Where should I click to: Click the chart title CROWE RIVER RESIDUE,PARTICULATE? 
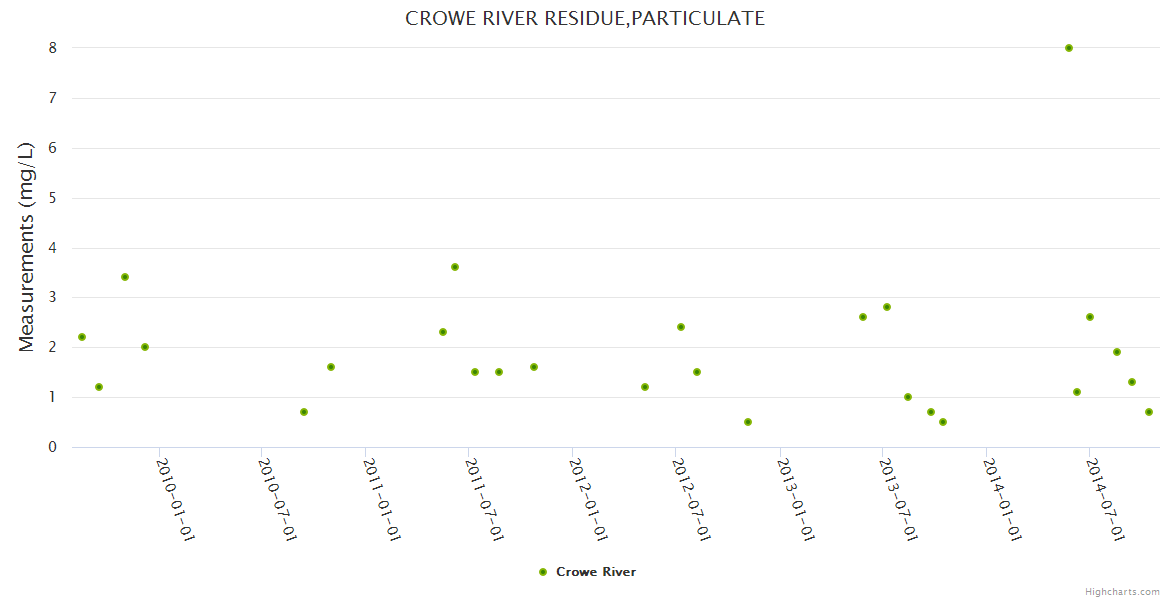585,18
